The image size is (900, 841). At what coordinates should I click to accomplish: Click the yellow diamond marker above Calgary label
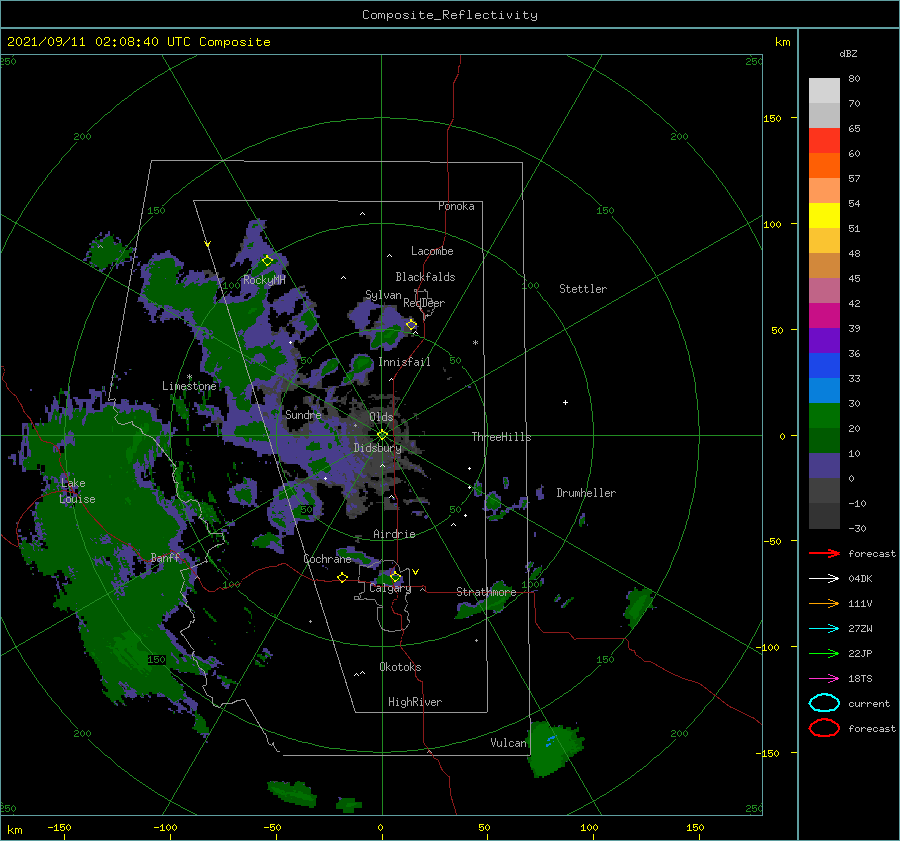(x=395, y=576)
